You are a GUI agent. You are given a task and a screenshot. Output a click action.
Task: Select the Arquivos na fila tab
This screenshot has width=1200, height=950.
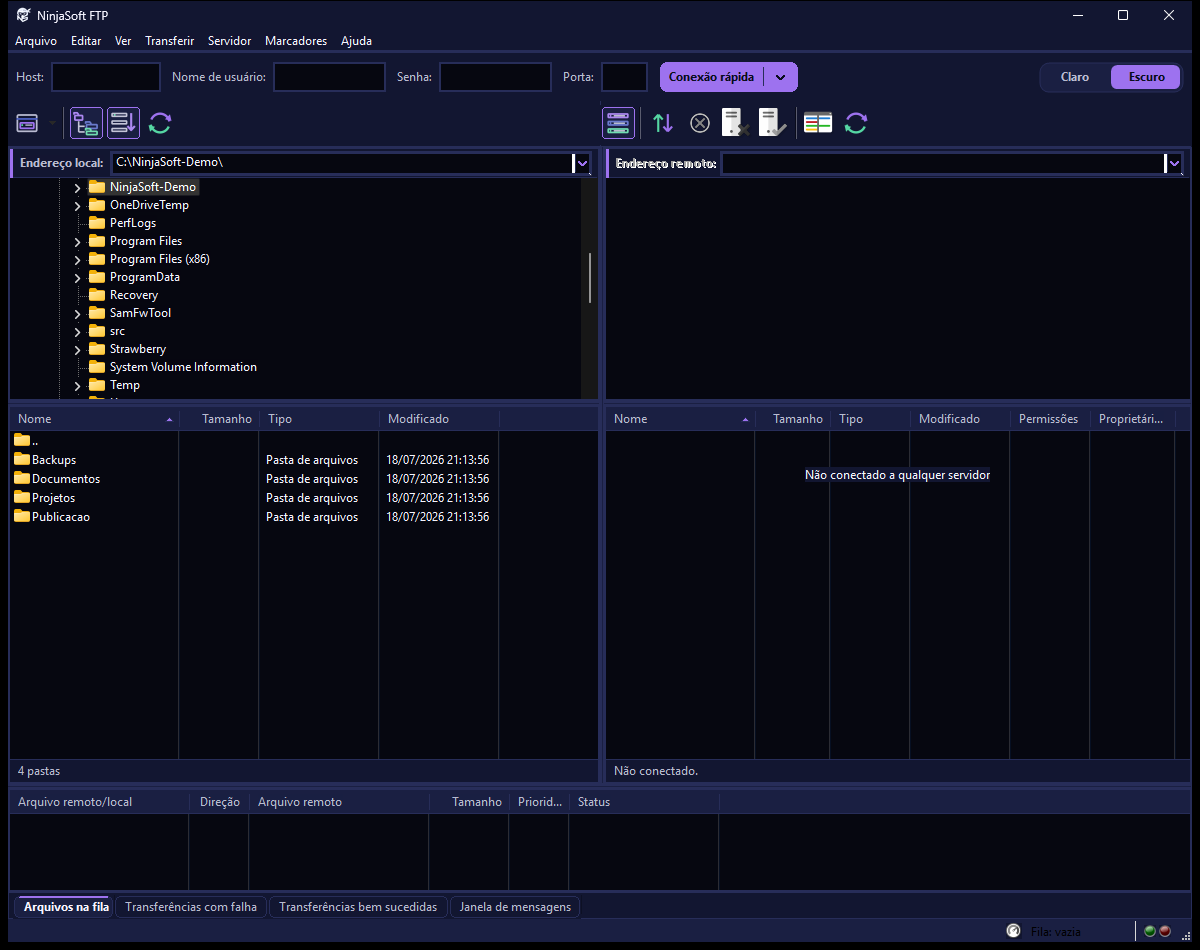click(64, 907)
